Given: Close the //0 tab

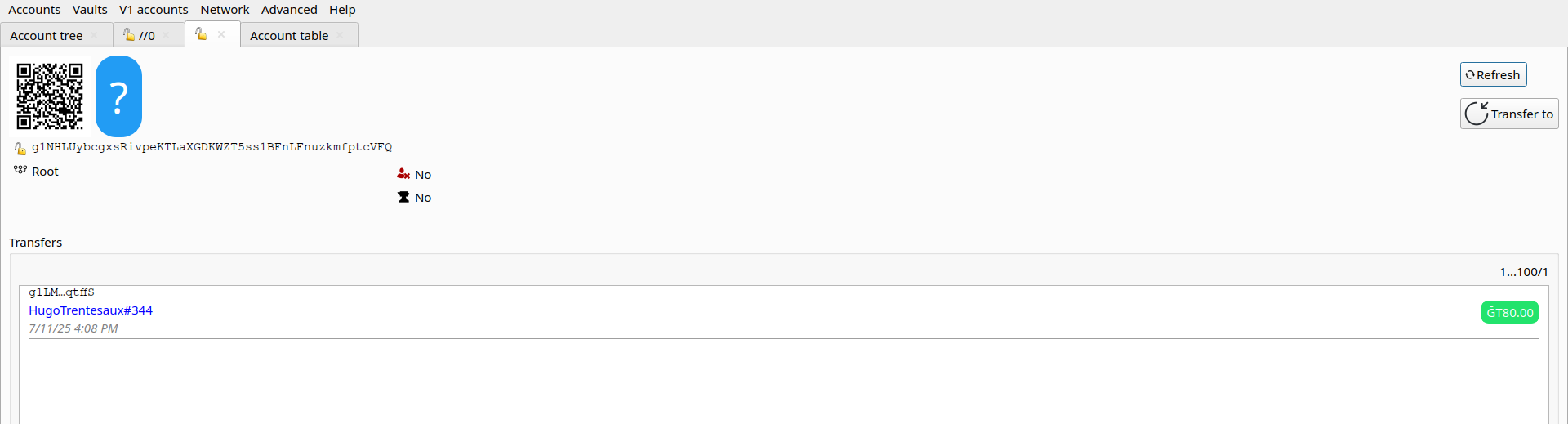Looking at the screenshot, I should (x=166, y=35).
